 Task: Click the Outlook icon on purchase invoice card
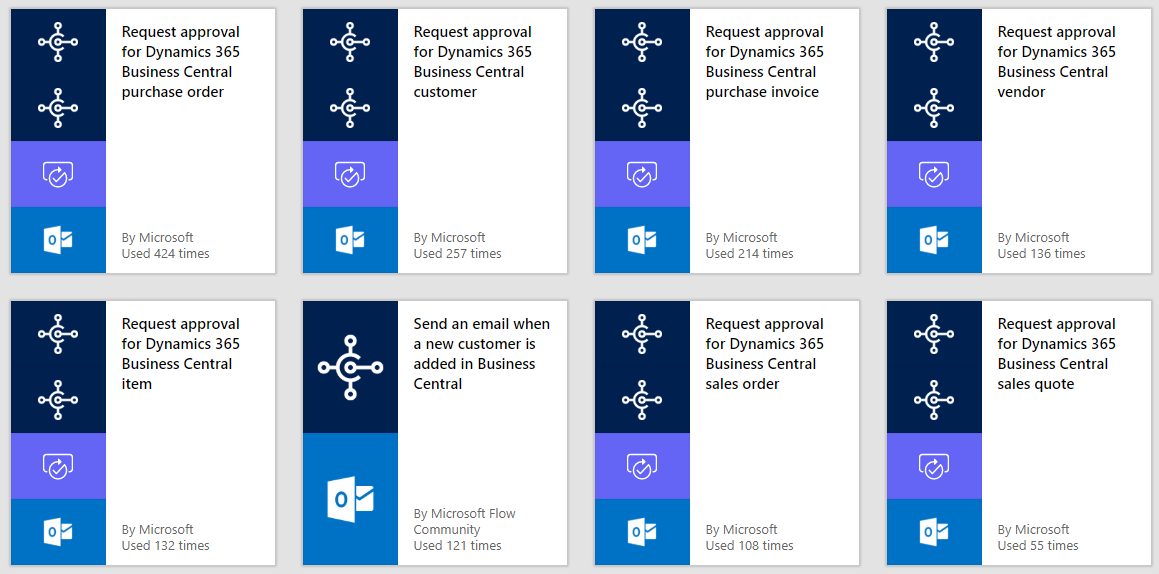point(642,240)
